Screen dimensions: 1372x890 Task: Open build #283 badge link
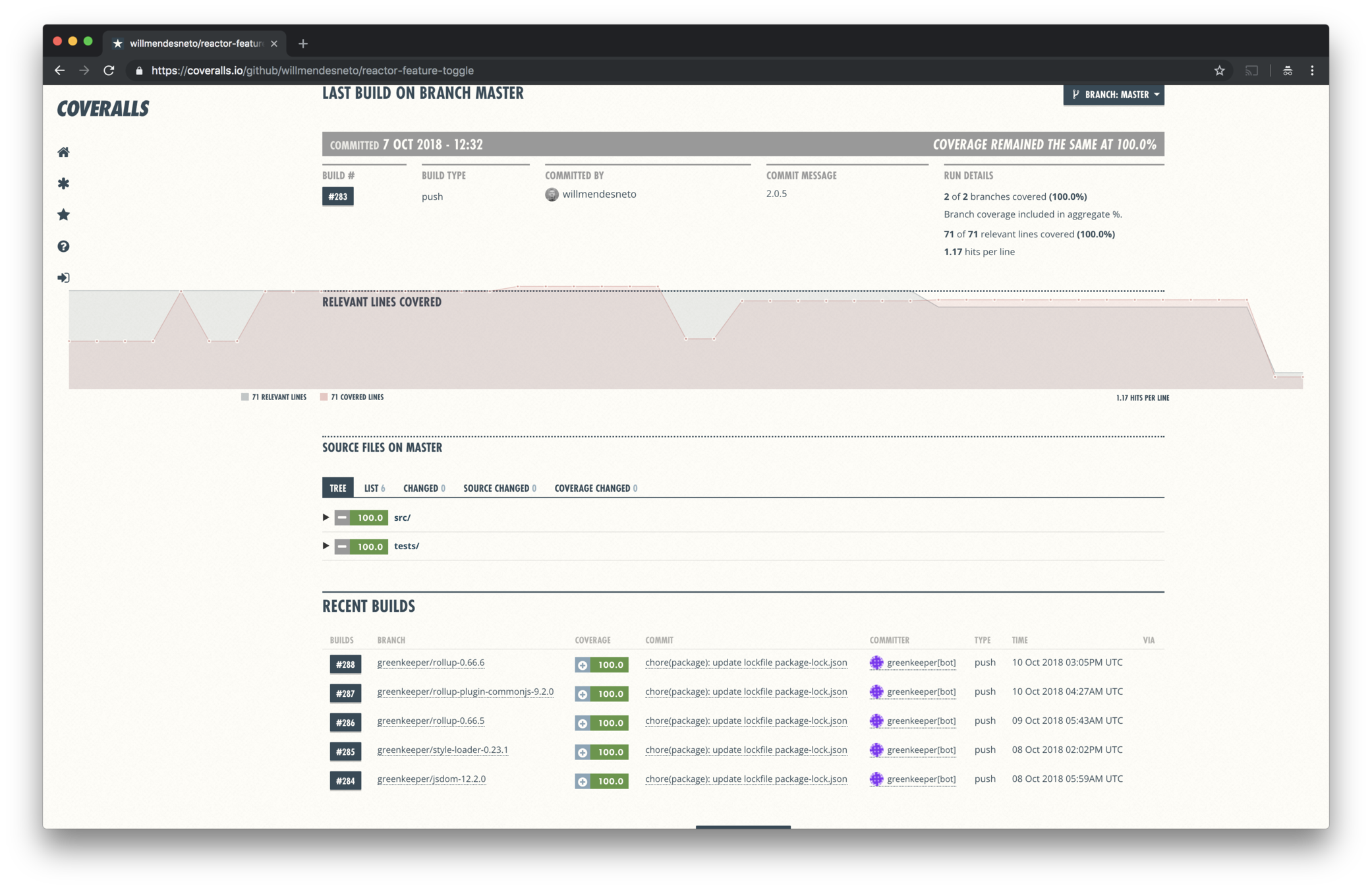337,196
